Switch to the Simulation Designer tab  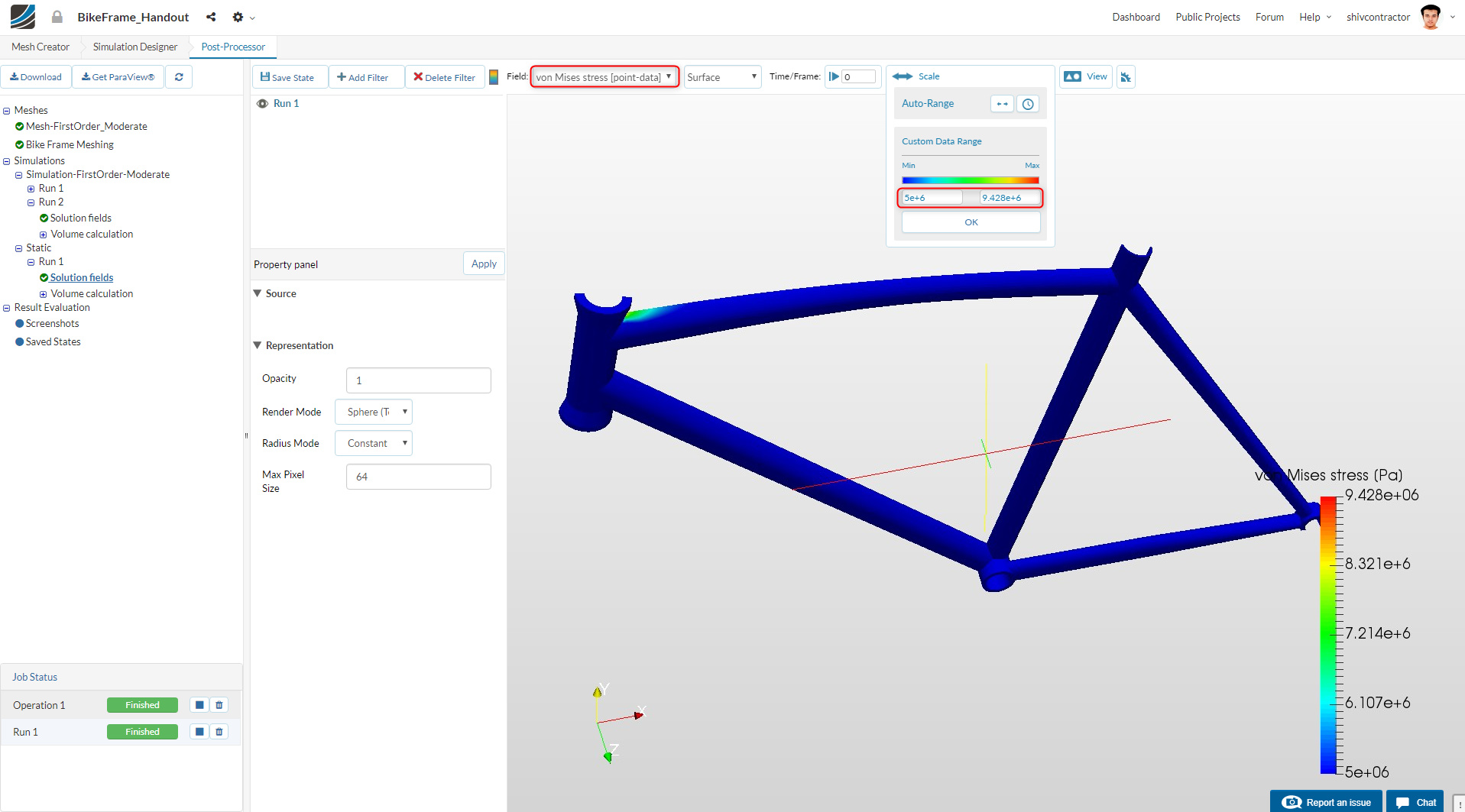(x=135, y=47)
